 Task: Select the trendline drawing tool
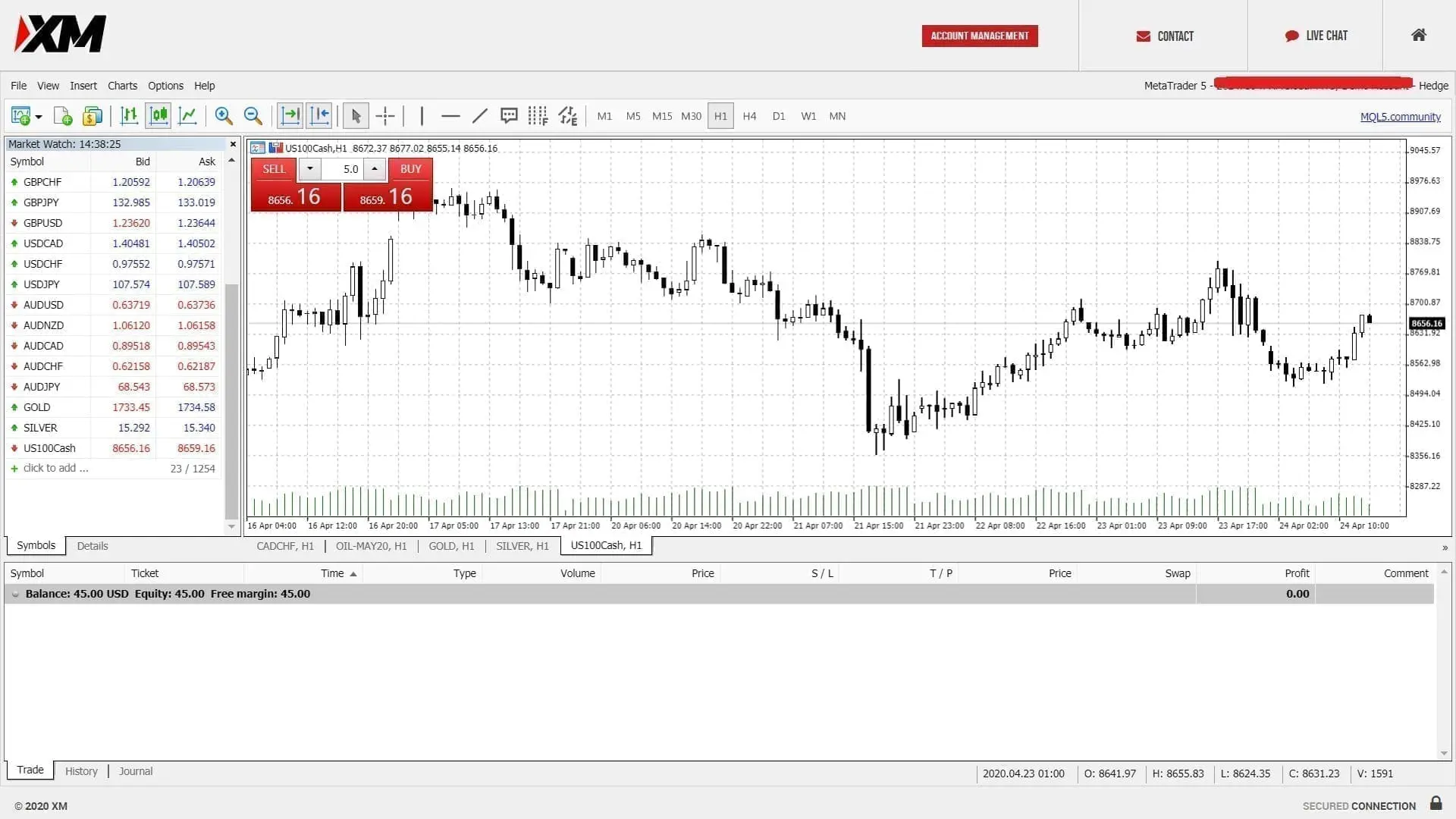click(x=479, y=116)
